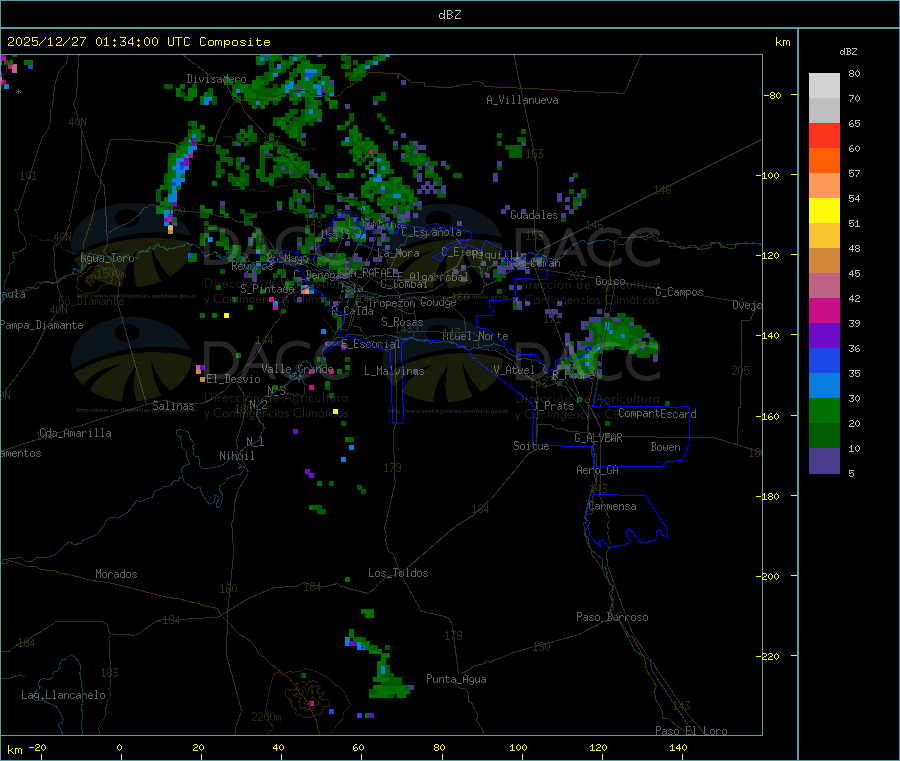Select the 'Agua_Toro' place label

(x=107, y=258)
